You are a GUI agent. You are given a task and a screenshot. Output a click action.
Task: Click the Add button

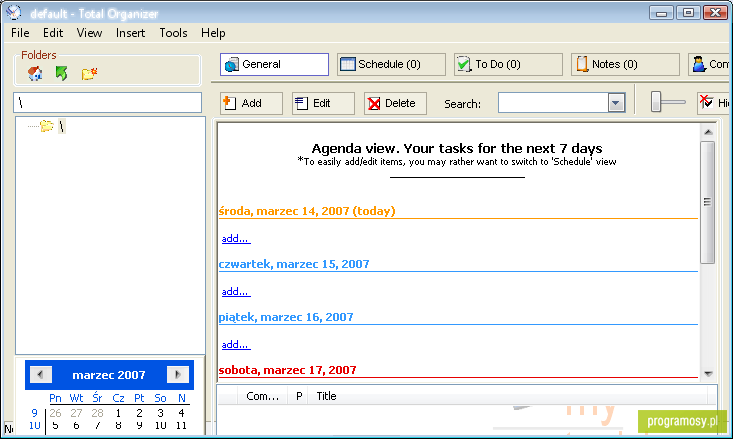tap(252, 103)
